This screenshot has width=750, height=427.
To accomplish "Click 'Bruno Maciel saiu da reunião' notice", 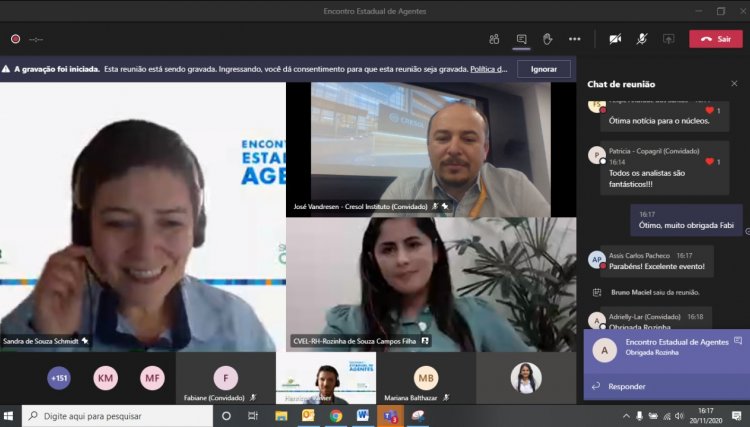I will [x=655, y=292].
